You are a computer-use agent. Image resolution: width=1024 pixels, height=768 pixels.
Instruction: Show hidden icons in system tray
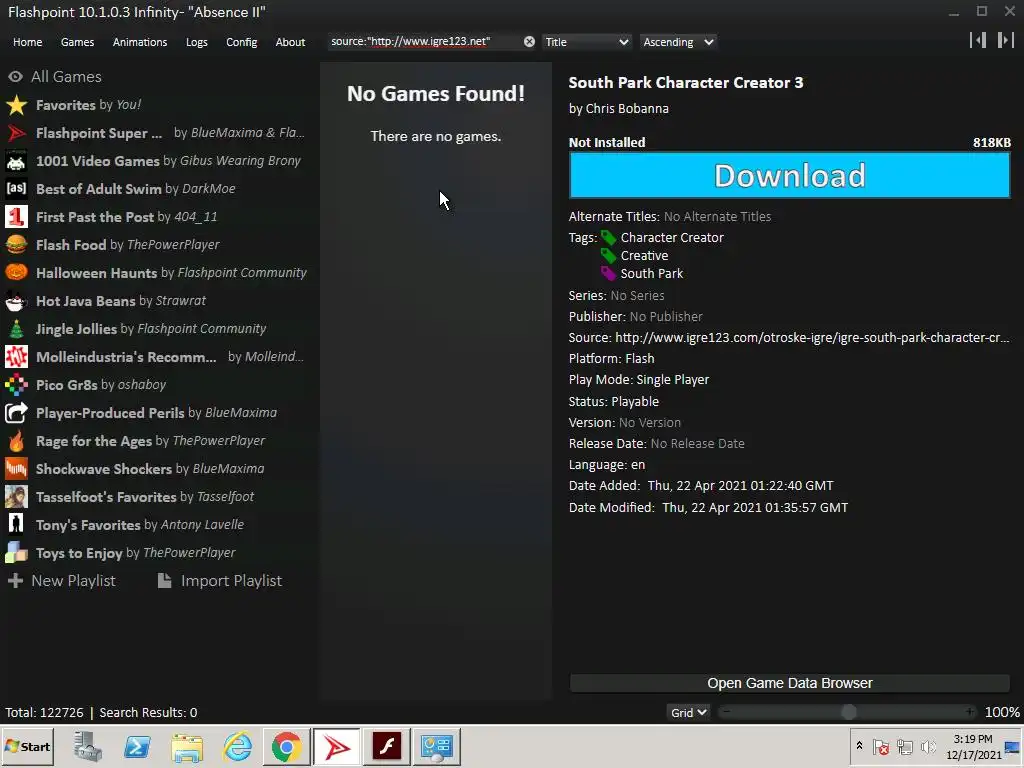[859, 746]
